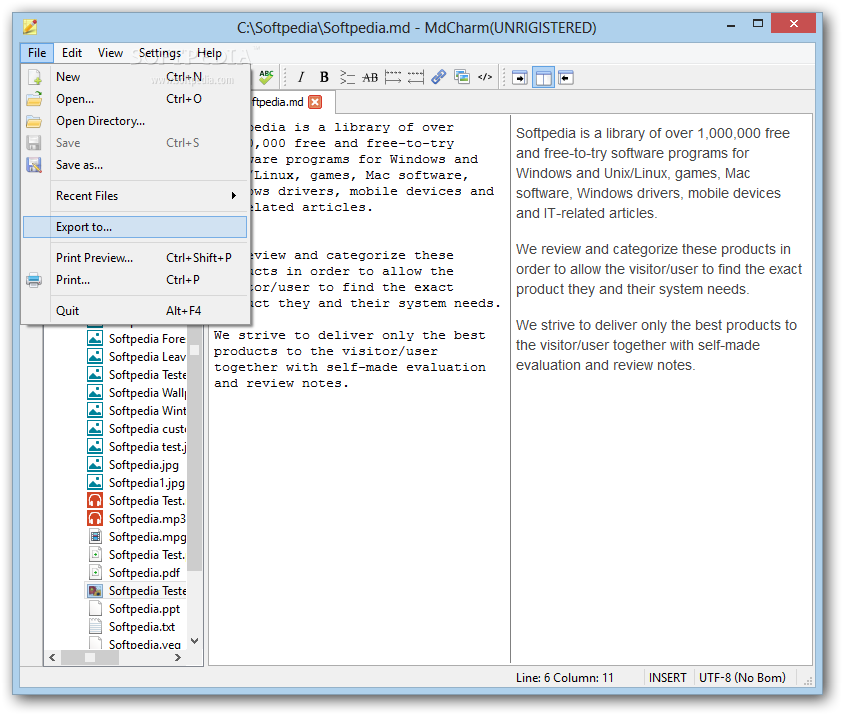Click the file tree left scroll arrow
The width and height of the screenshot is (843, 715).
tap(52, 657)
